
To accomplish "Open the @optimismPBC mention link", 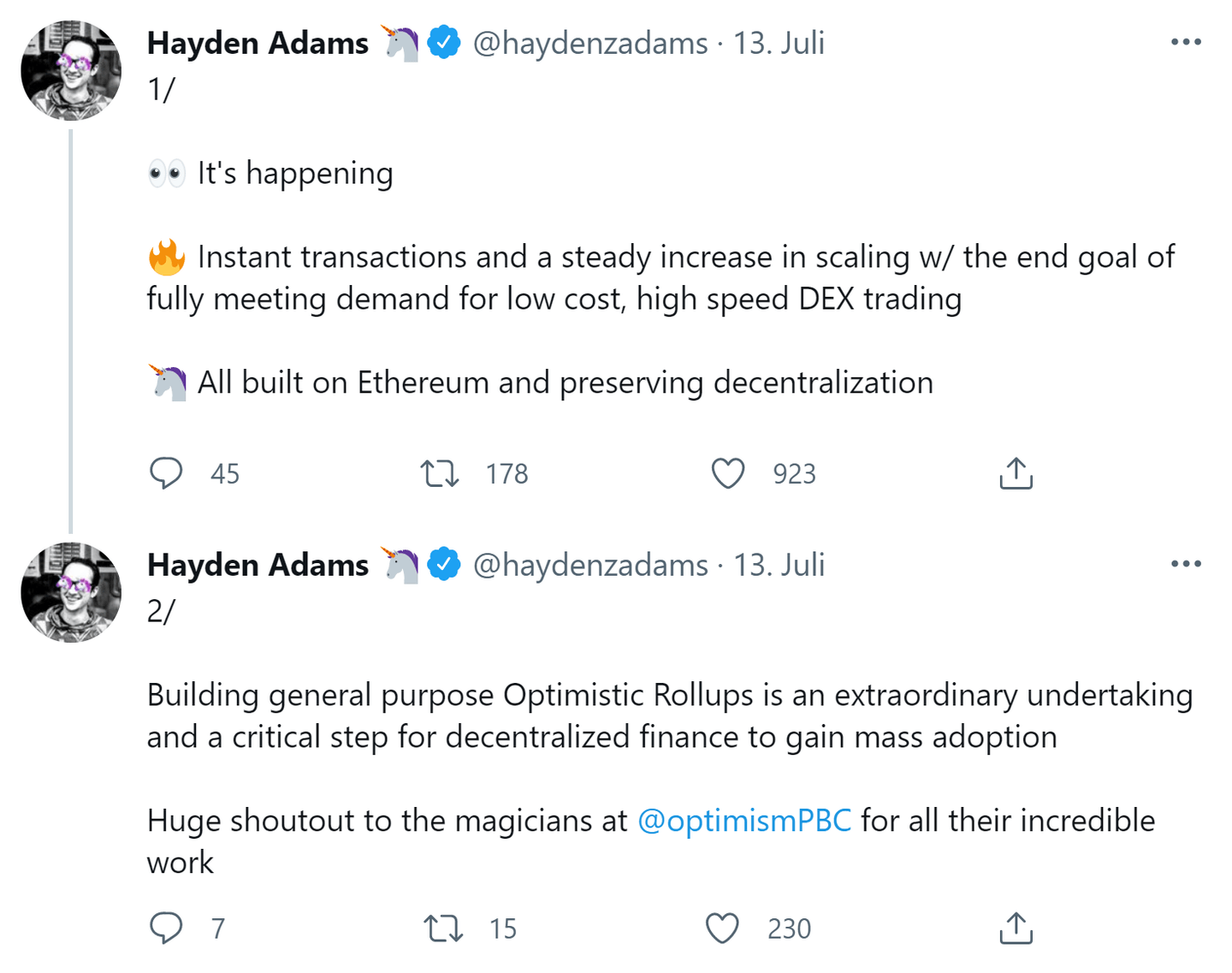I will pos(744,821).
